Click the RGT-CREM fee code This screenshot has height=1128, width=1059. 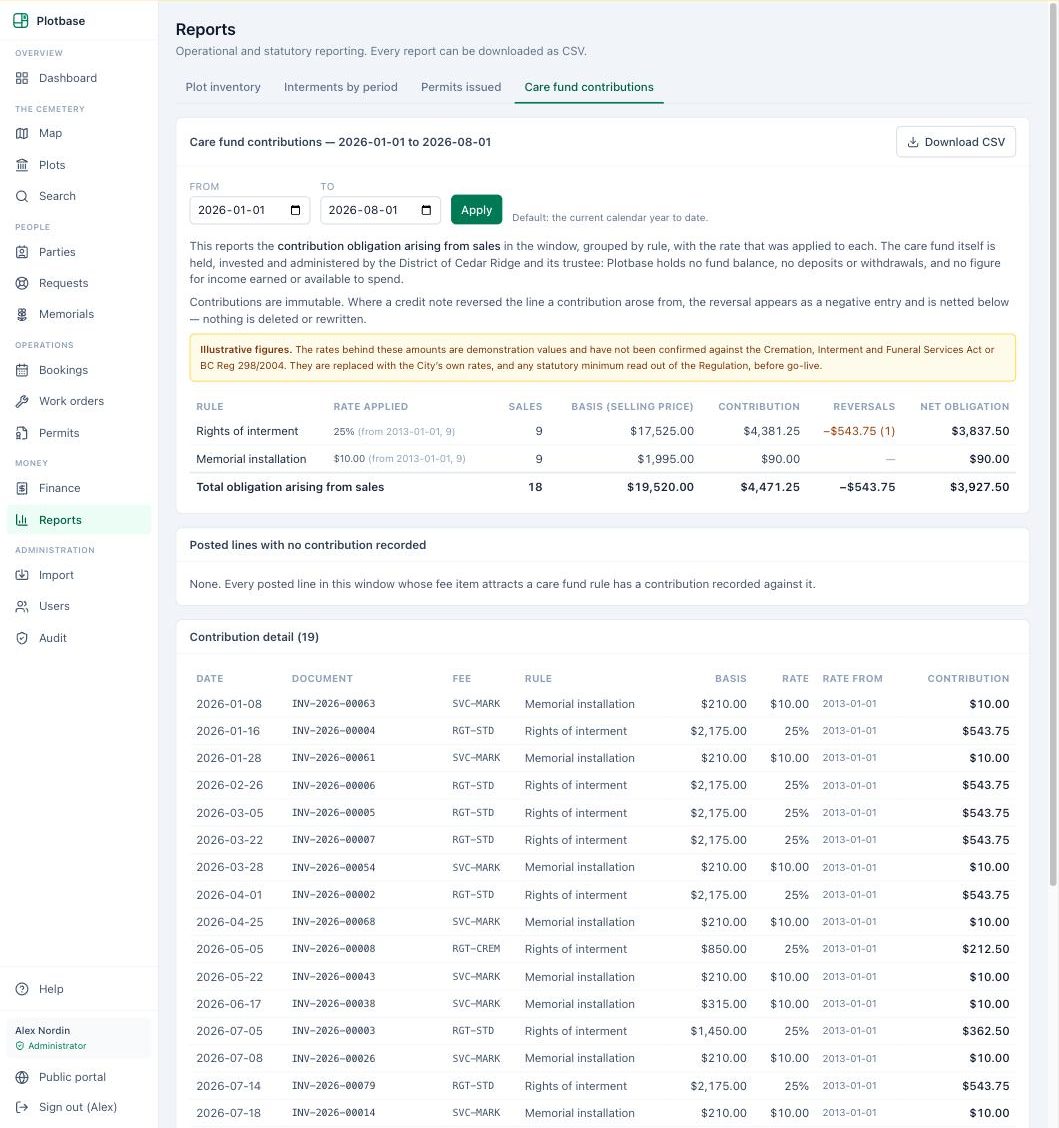(x=476, y=949)
